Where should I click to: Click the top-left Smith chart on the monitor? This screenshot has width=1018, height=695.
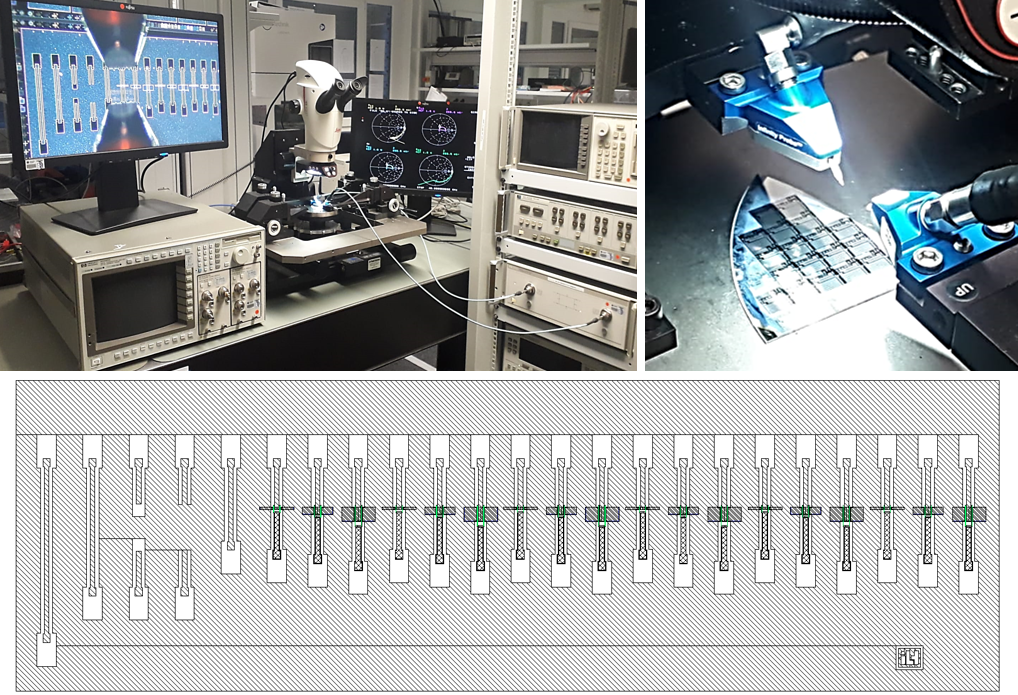[x=386, y=127]
